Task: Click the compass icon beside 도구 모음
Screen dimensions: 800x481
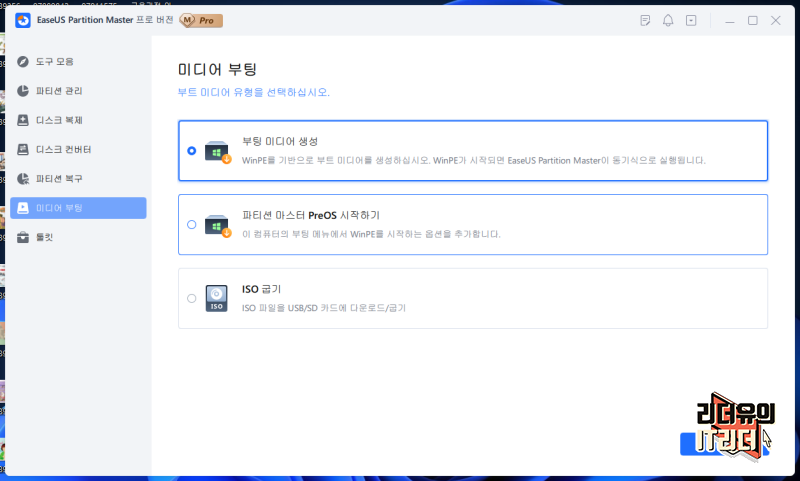Action: click(23, 62)
